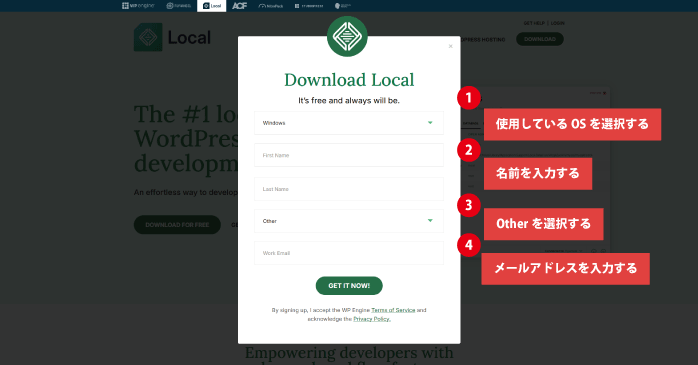Click the GET HELP link
Viewport: 698px width, 365px height.
[x=534, y=23]
